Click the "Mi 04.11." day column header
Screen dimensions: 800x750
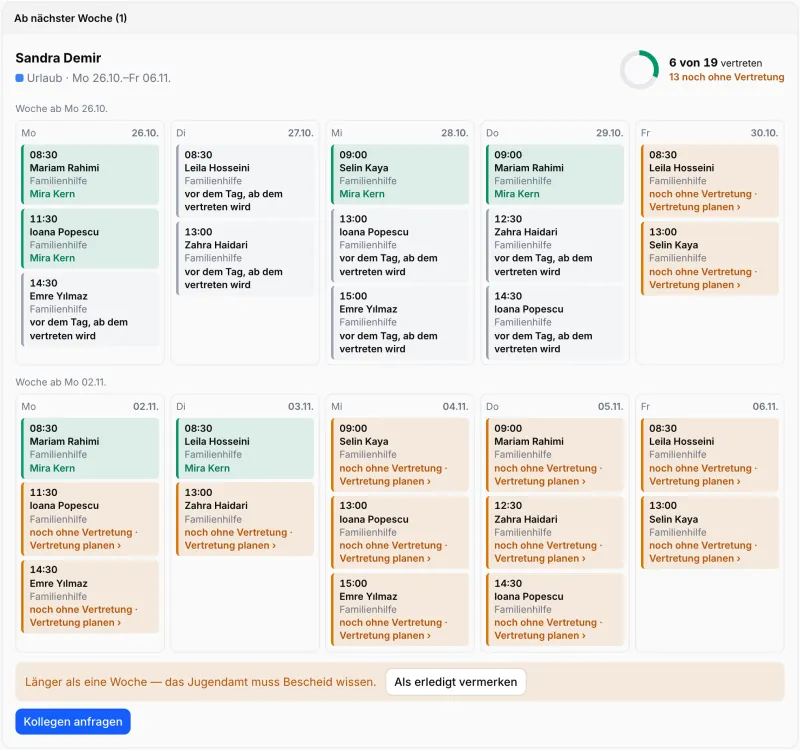coord(399,407)
